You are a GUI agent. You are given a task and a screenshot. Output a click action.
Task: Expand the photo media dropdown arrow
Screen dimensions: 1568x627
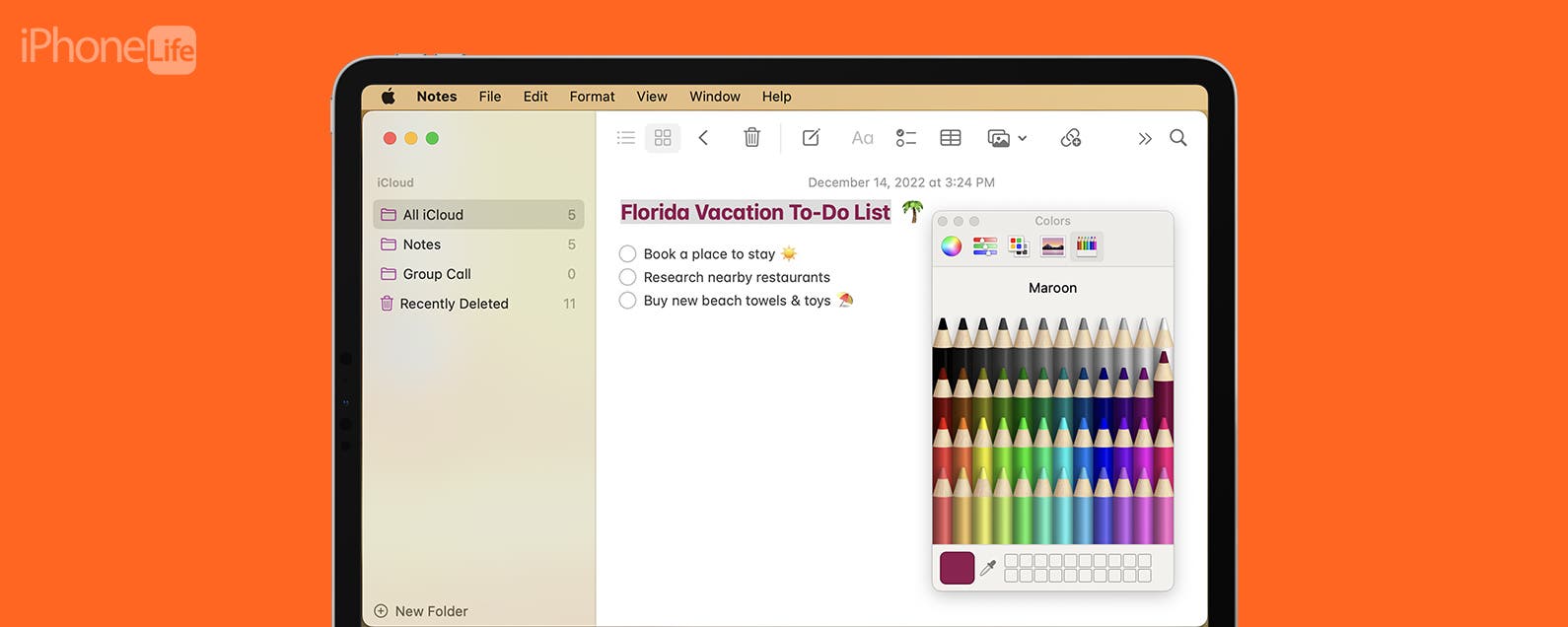(1023, 139)
